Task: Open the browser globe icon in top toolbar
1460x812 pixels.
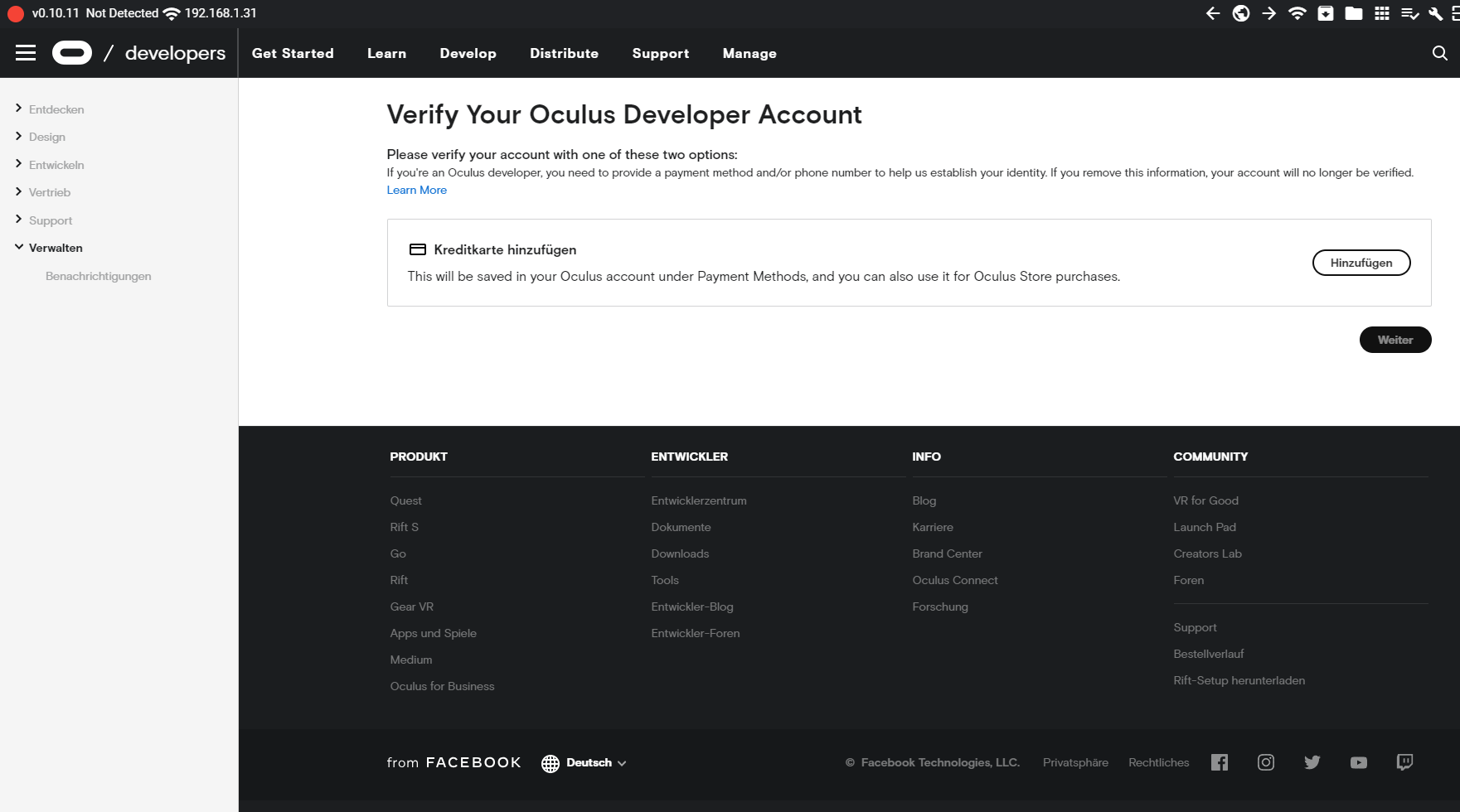Action: (1241, 13)
